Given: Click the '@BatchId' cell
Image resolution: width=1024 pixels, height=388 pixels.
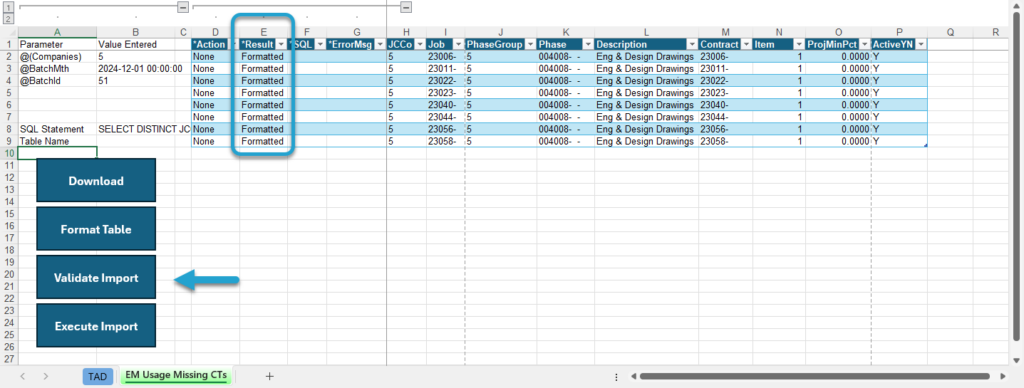Looking at the screenshot, I should (x=57, y=81).
